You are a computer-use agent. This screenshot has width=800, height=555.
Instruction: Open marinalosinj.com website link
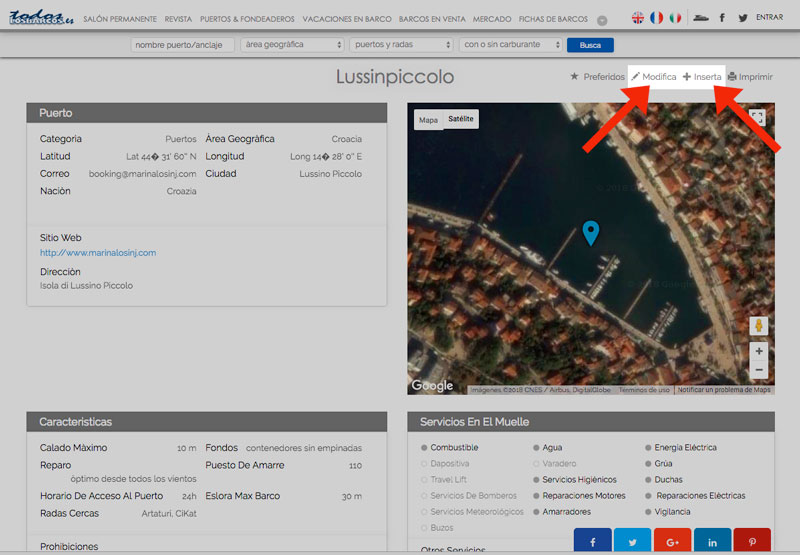click(x=98, y=253)
